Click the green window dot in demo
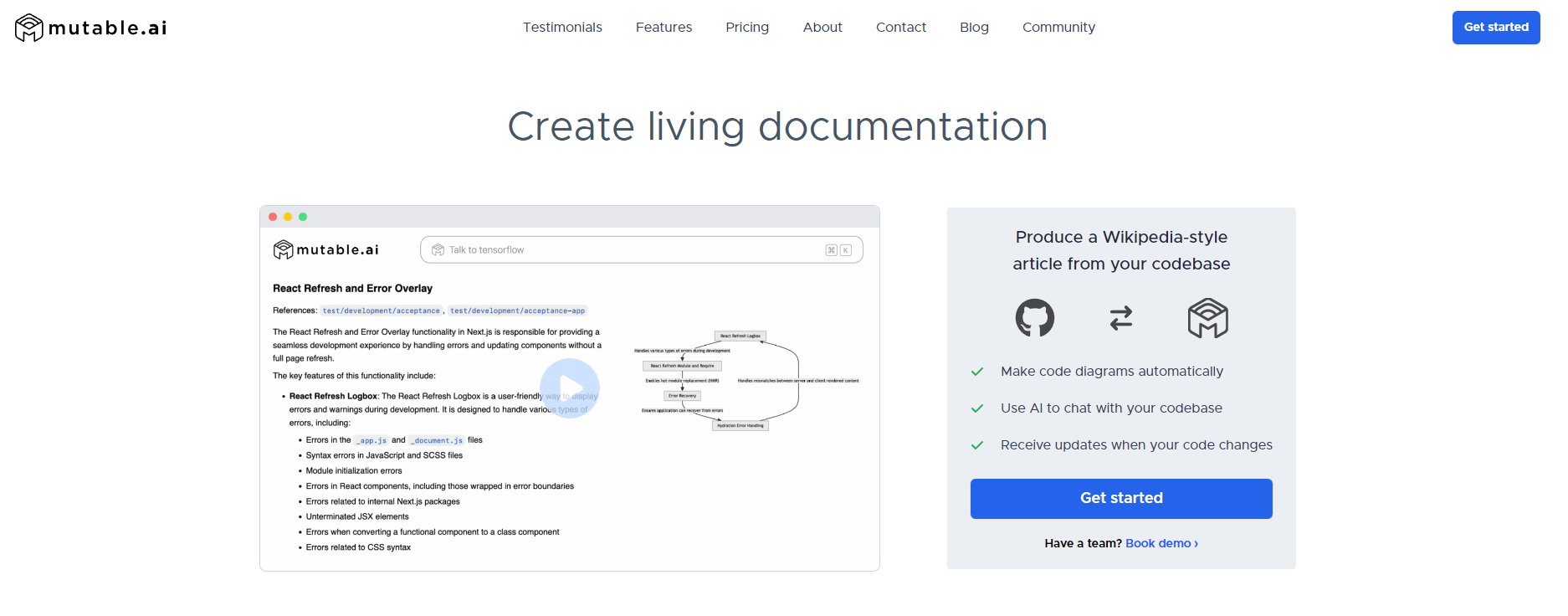The image size is (1568, 616). click(x=303, y=217)
